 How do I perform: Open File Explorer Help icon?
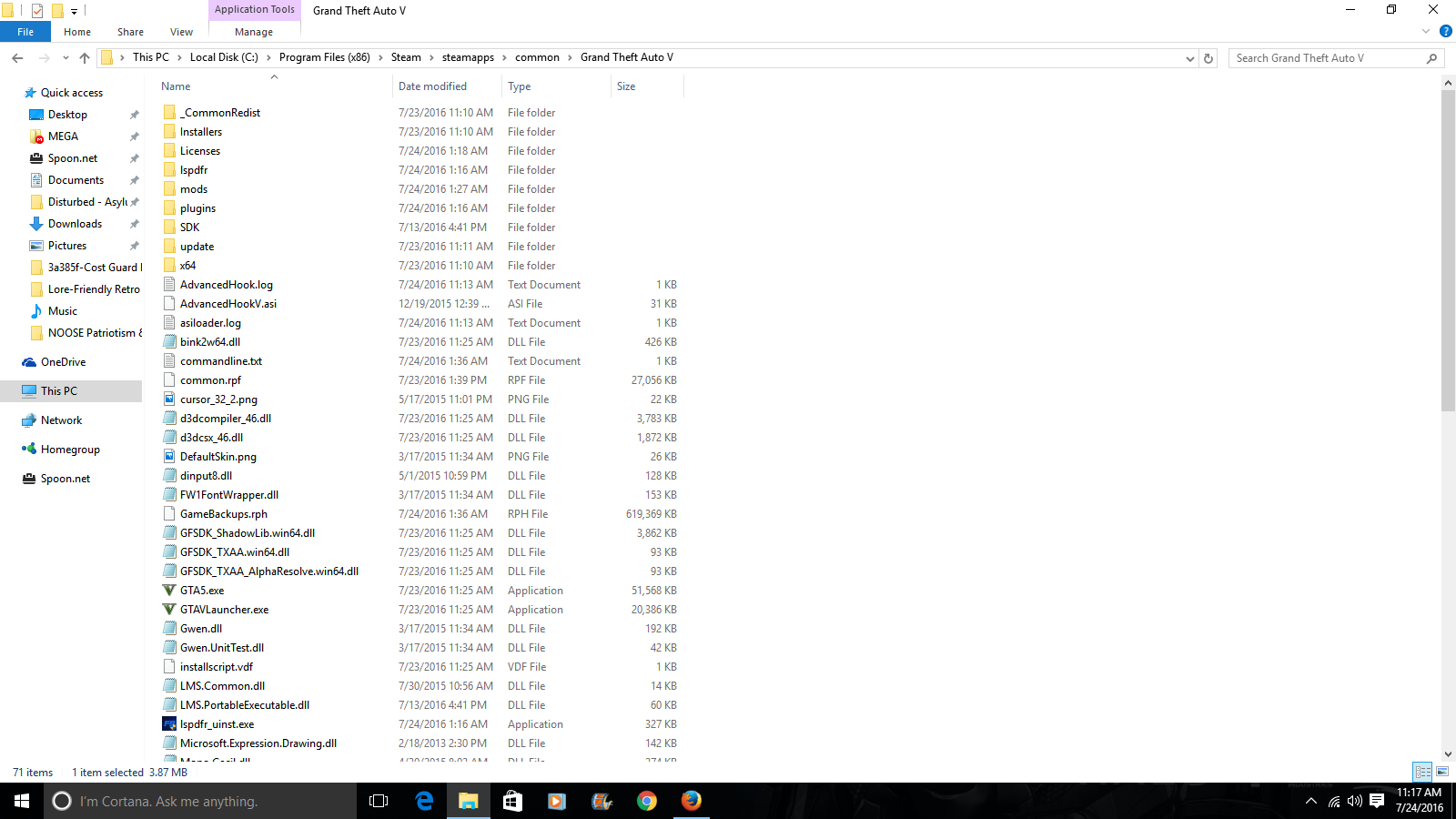point(1445,32)
